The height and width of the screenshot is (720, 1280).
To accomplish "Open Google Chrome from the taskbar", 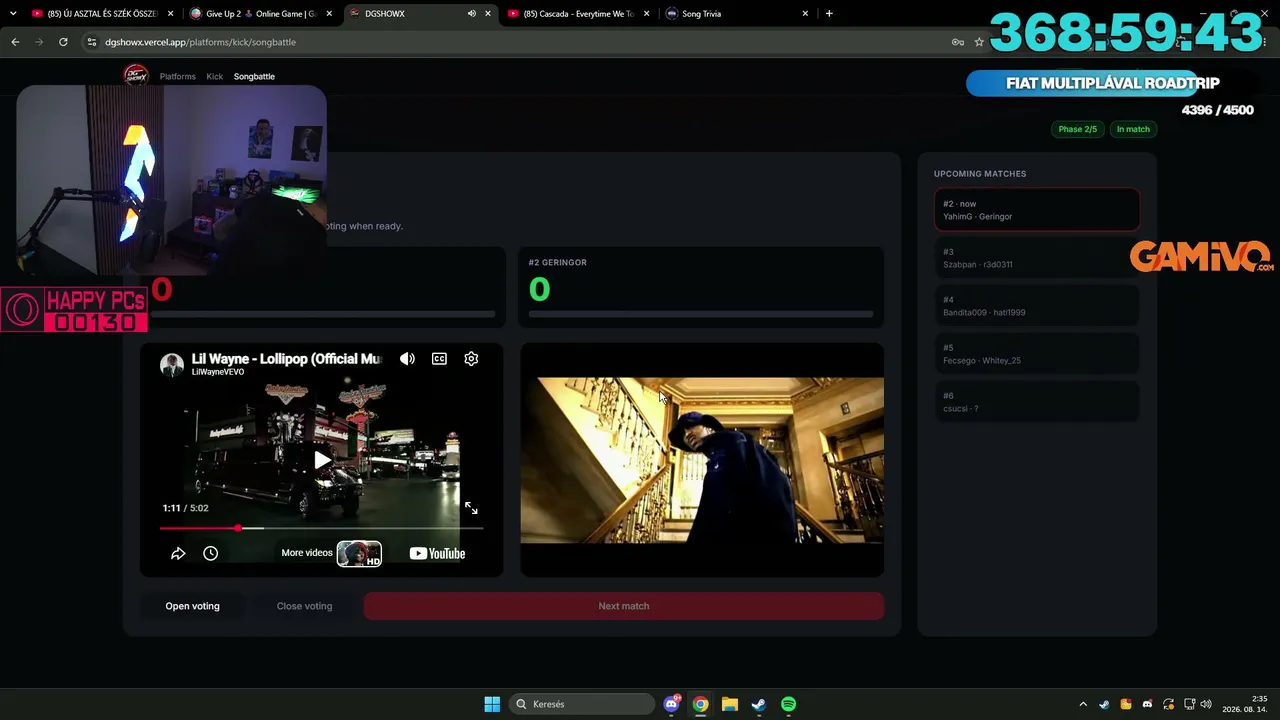I will 701,704.
